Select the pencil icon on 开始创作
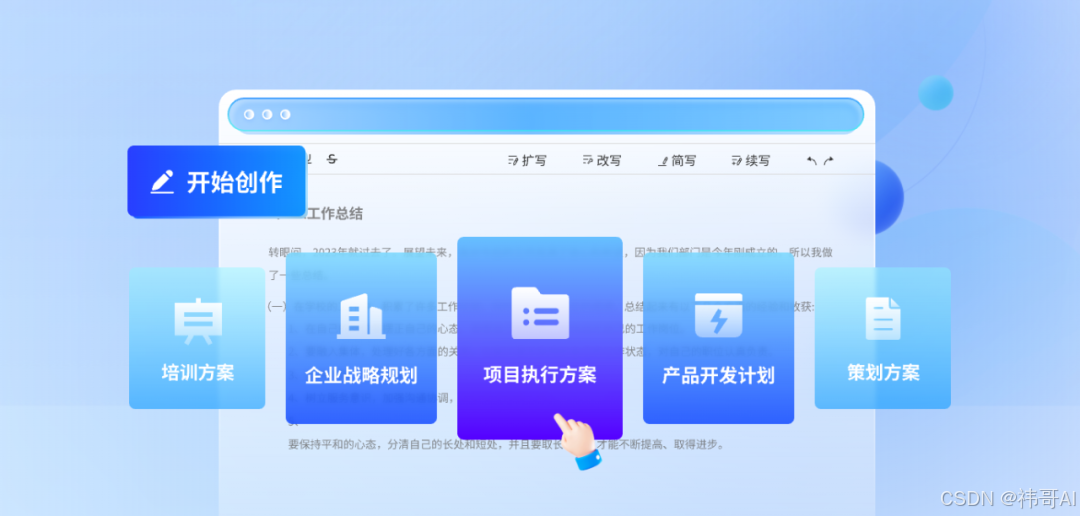 tap(162, 182)
